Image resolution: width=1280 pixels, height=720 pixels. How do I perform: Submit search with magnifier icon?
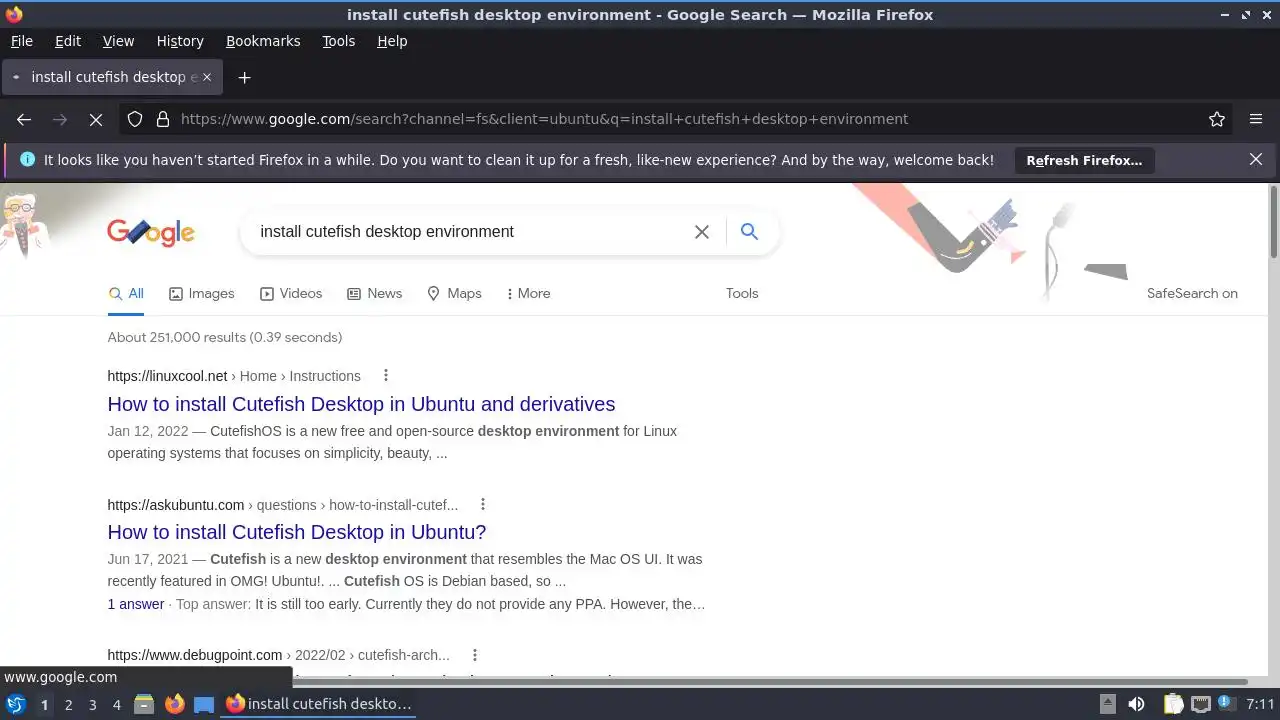pyautogui.click(x=749, y=232)
